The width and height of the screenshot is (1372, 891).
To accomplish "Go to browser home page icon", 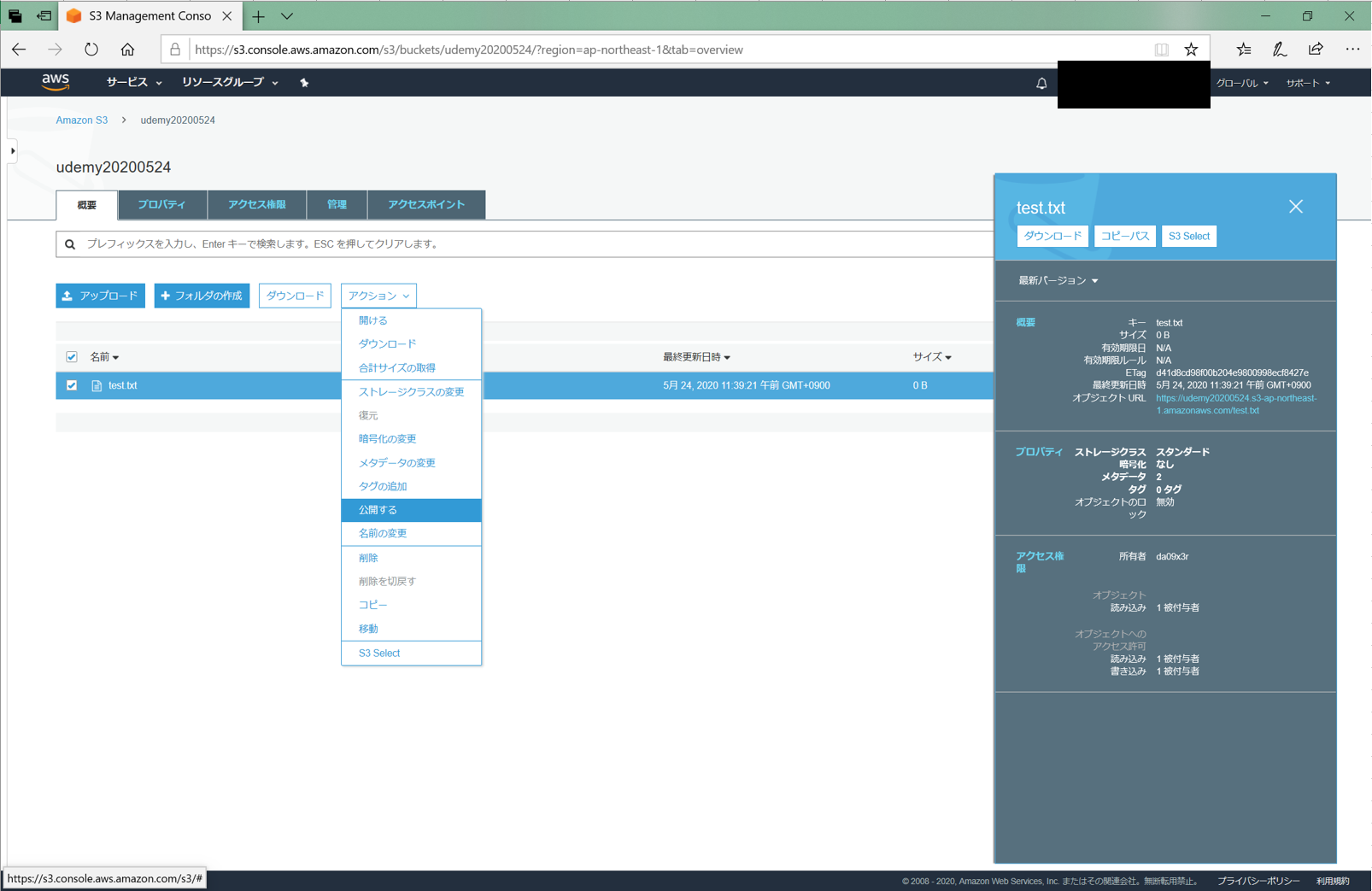I will point(127,50).
